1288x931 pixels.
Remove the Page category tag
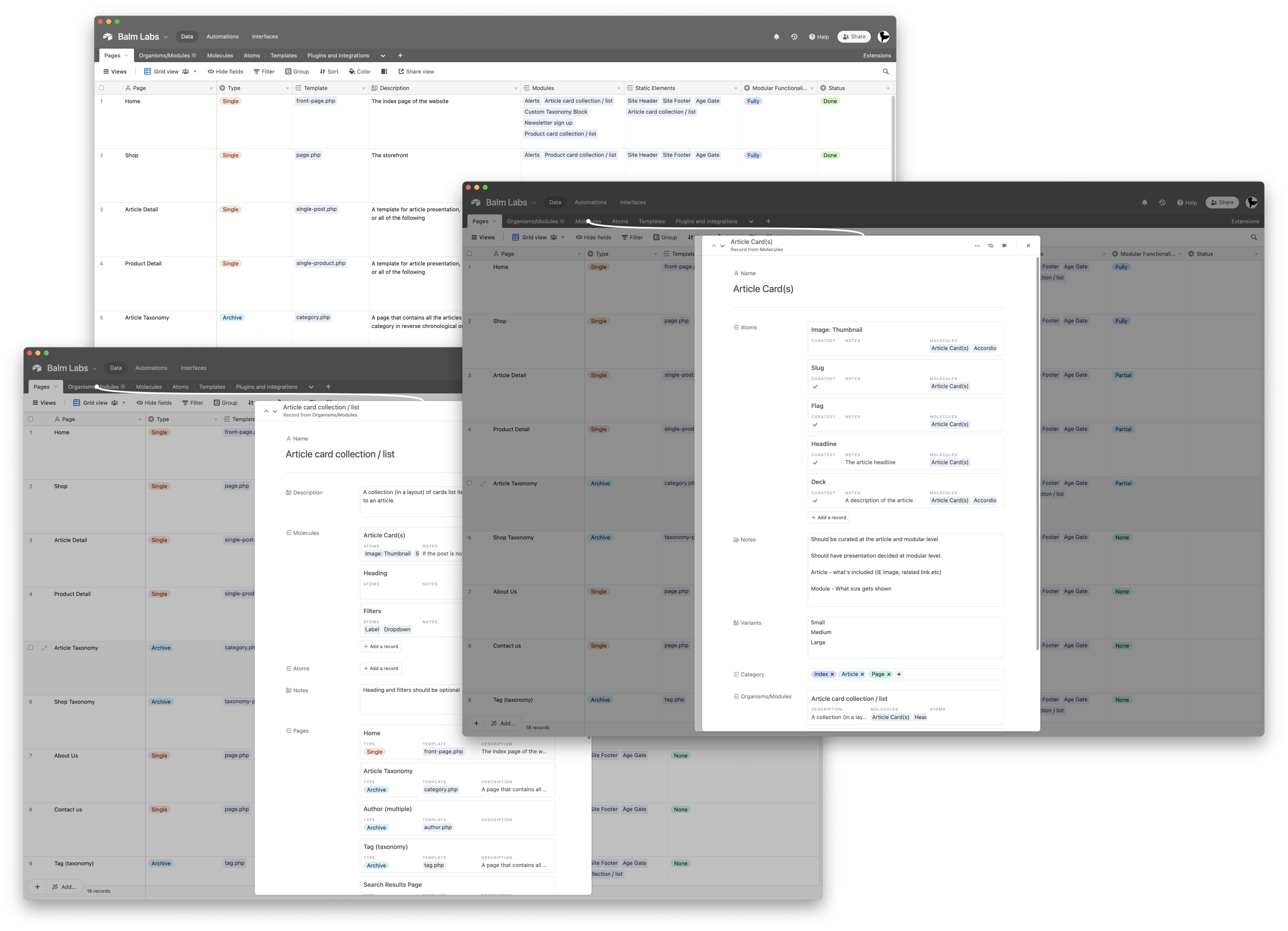(889, 674)
